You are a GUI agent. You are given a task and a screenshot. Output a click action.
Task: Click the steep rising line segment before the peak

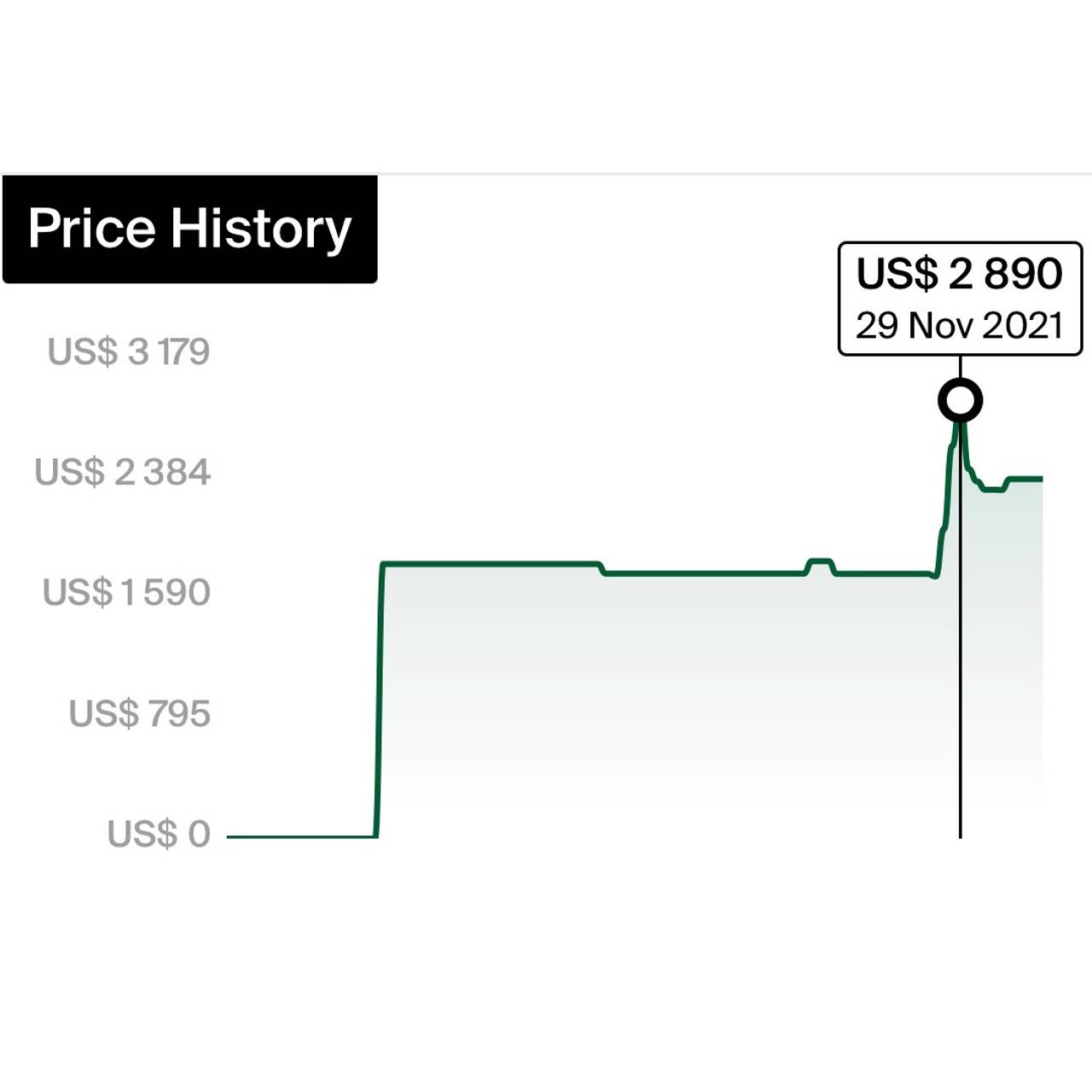(945, 503)
